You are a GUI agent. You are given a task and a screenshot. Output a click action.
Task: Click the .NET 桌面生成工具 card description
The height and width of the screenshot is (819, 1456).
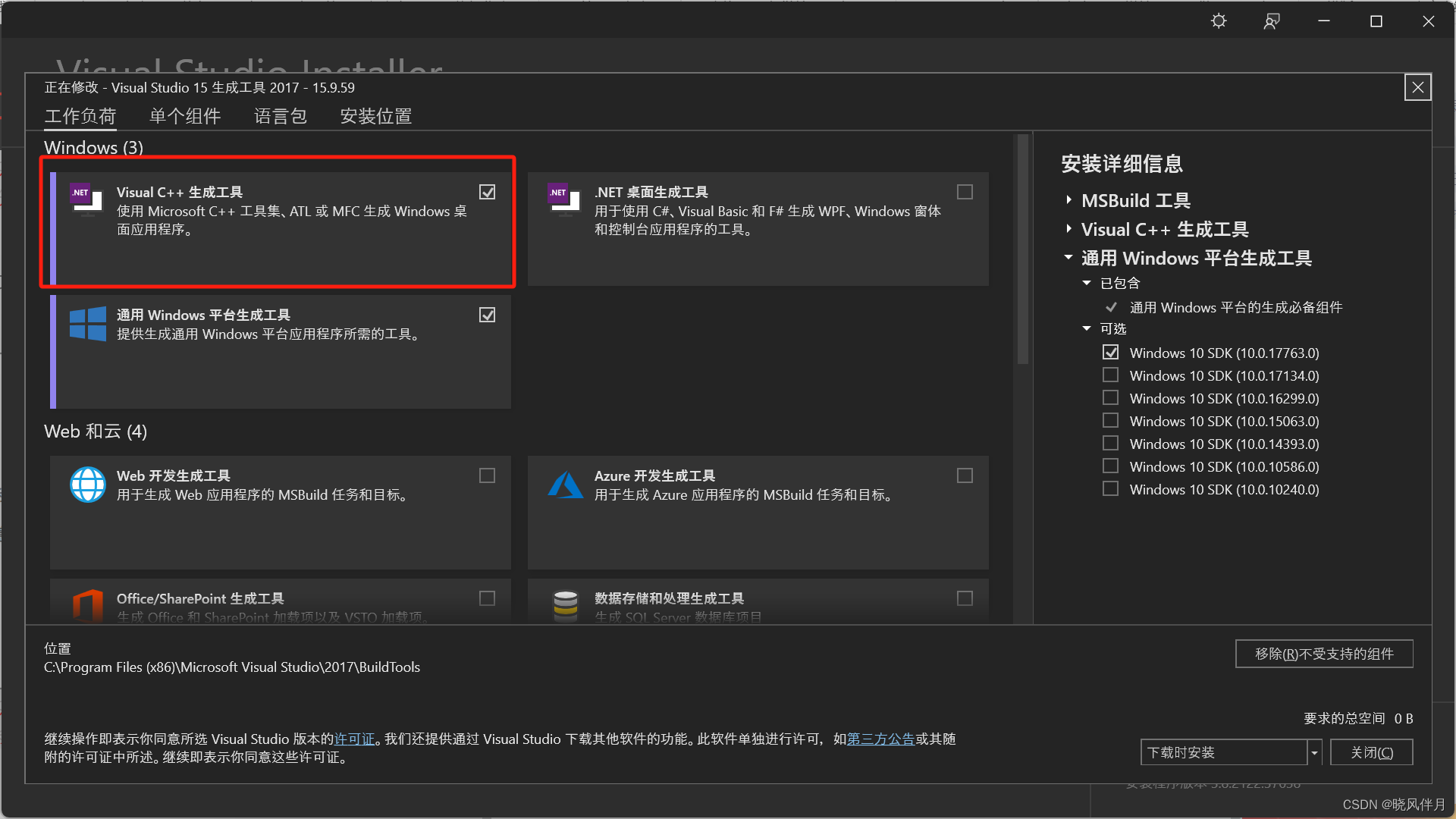pos(767,221)
